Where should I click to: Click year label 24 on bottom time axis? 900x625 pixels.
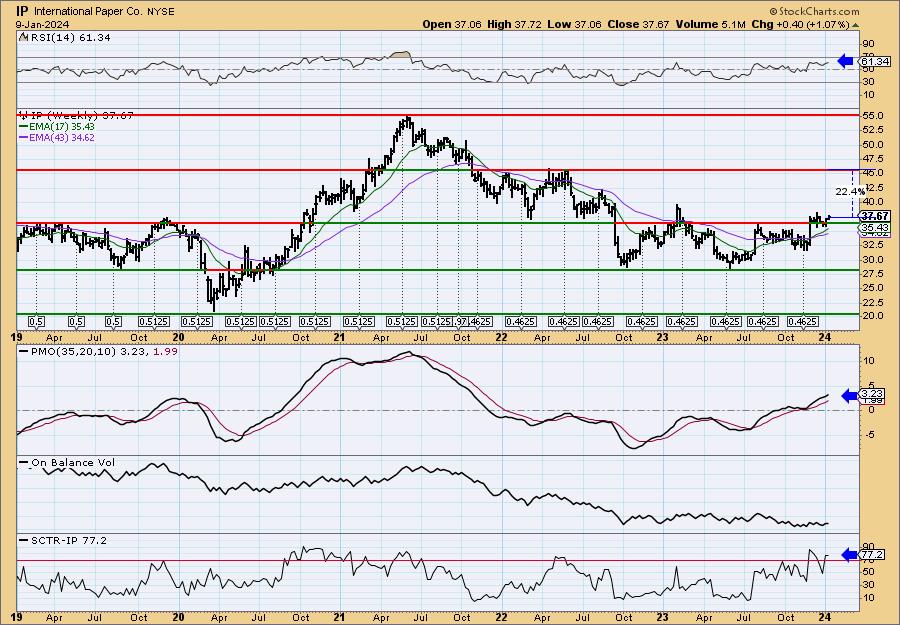(825, 617)
